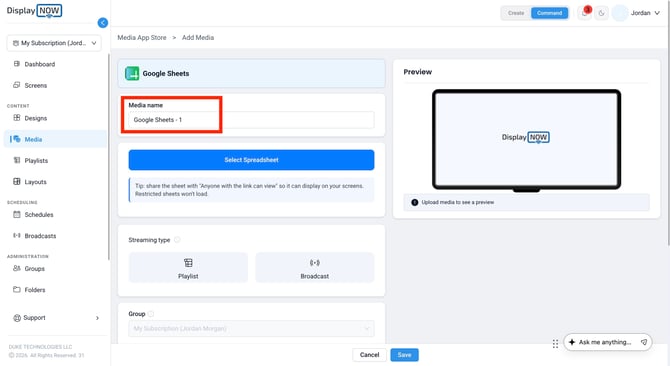Viewport: 670px width, 366px height.
Task: Choose Playlist streaming type
Action: pyautogui.click(x=188, y=268)
